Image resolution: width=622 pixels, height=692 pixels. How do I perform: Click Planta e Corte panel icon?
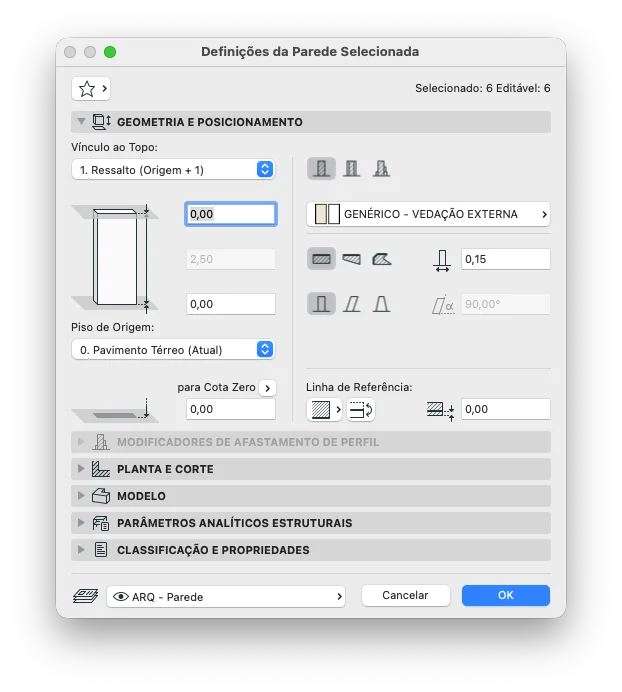(101, 469)
